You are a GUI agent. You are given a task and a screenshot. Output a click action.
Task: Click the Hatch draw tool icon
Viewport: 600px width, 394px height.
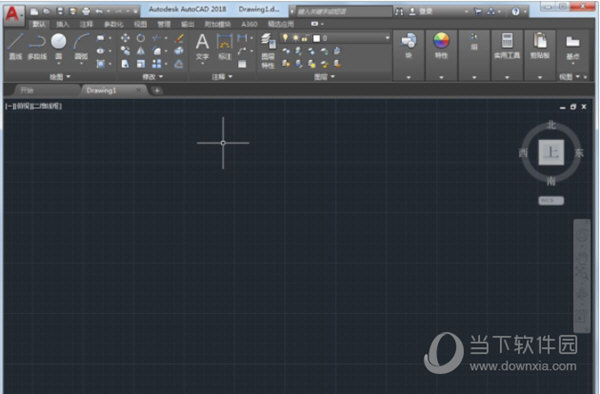click(x=101, y=63)
